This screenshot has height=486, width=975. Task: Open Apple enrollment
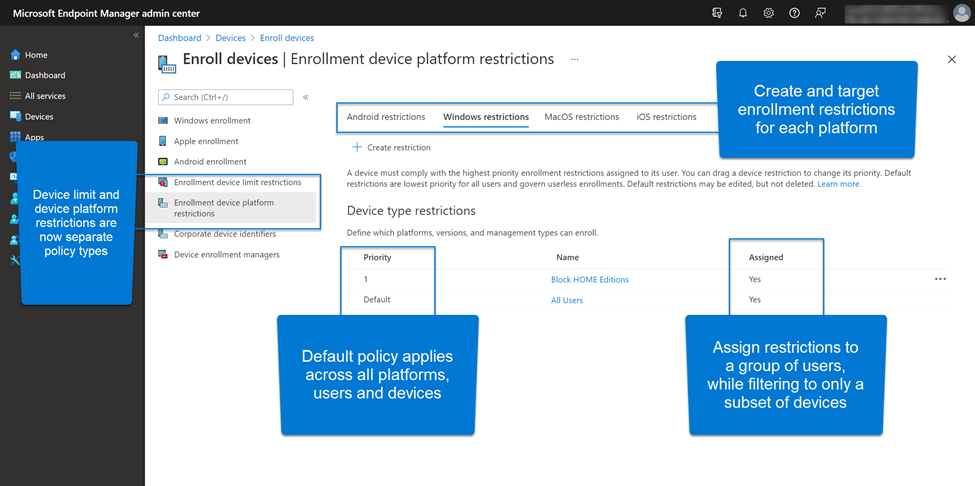click(206, 141)
